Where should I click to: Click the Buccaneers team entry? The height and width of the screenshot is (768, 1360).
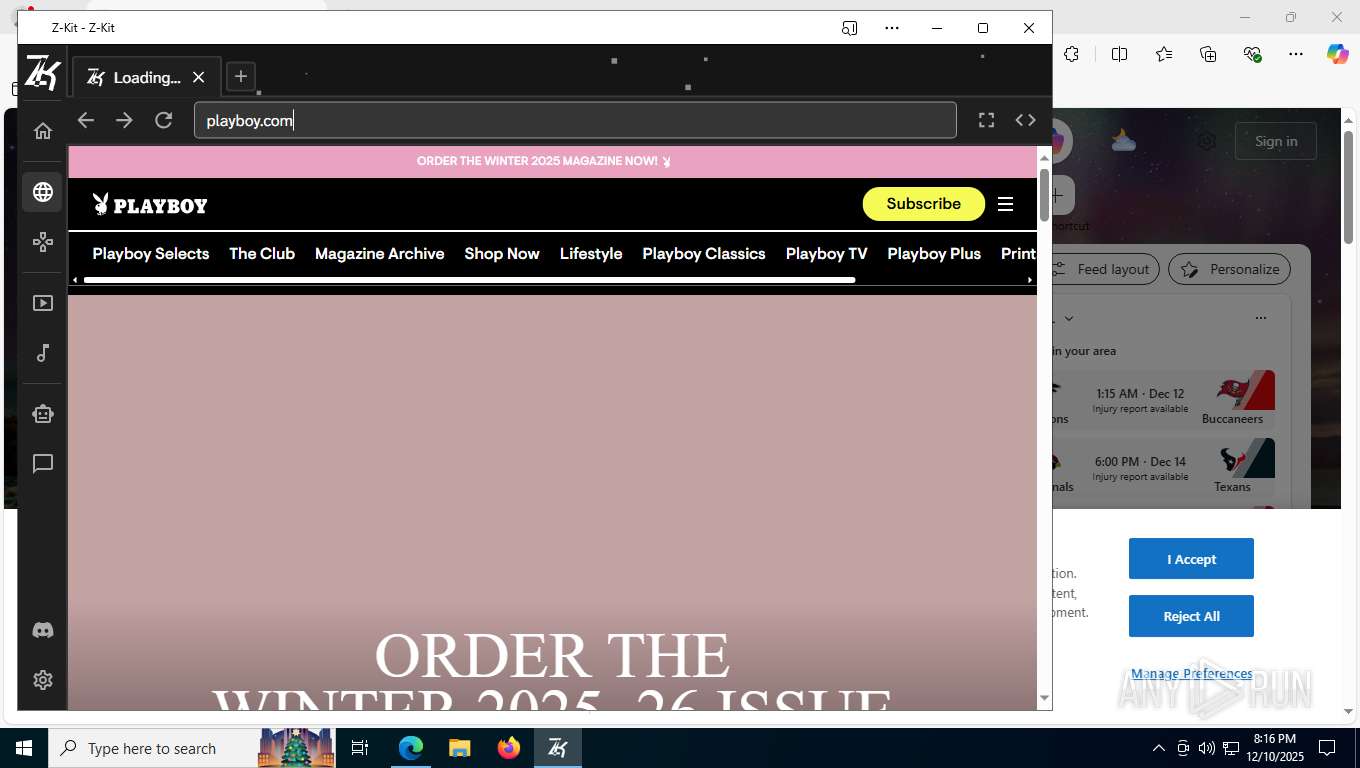coord(1239,398)
